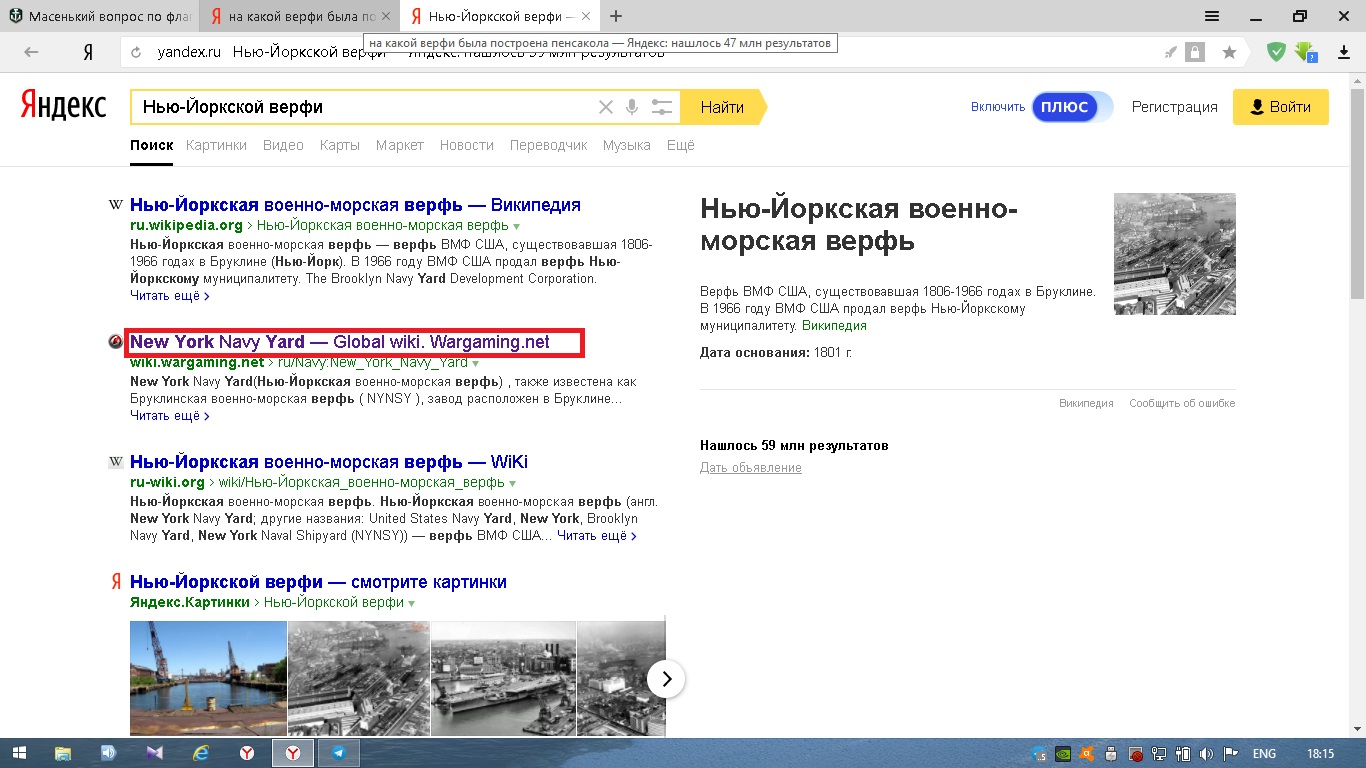
Task: Open the padlock site security icon
Action: pos(1194,52)
